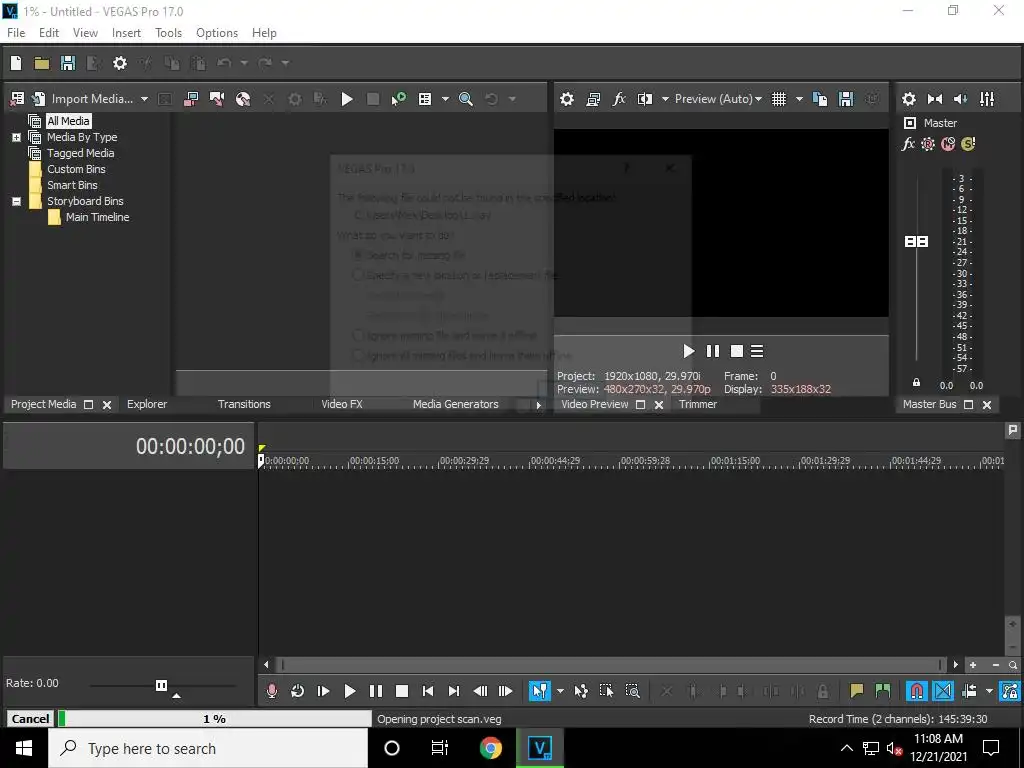This screenshot has height=768, width=1024.
Task: Click Get Media from the Web icon
Action: pyautogui.click(x=243, y=99)
